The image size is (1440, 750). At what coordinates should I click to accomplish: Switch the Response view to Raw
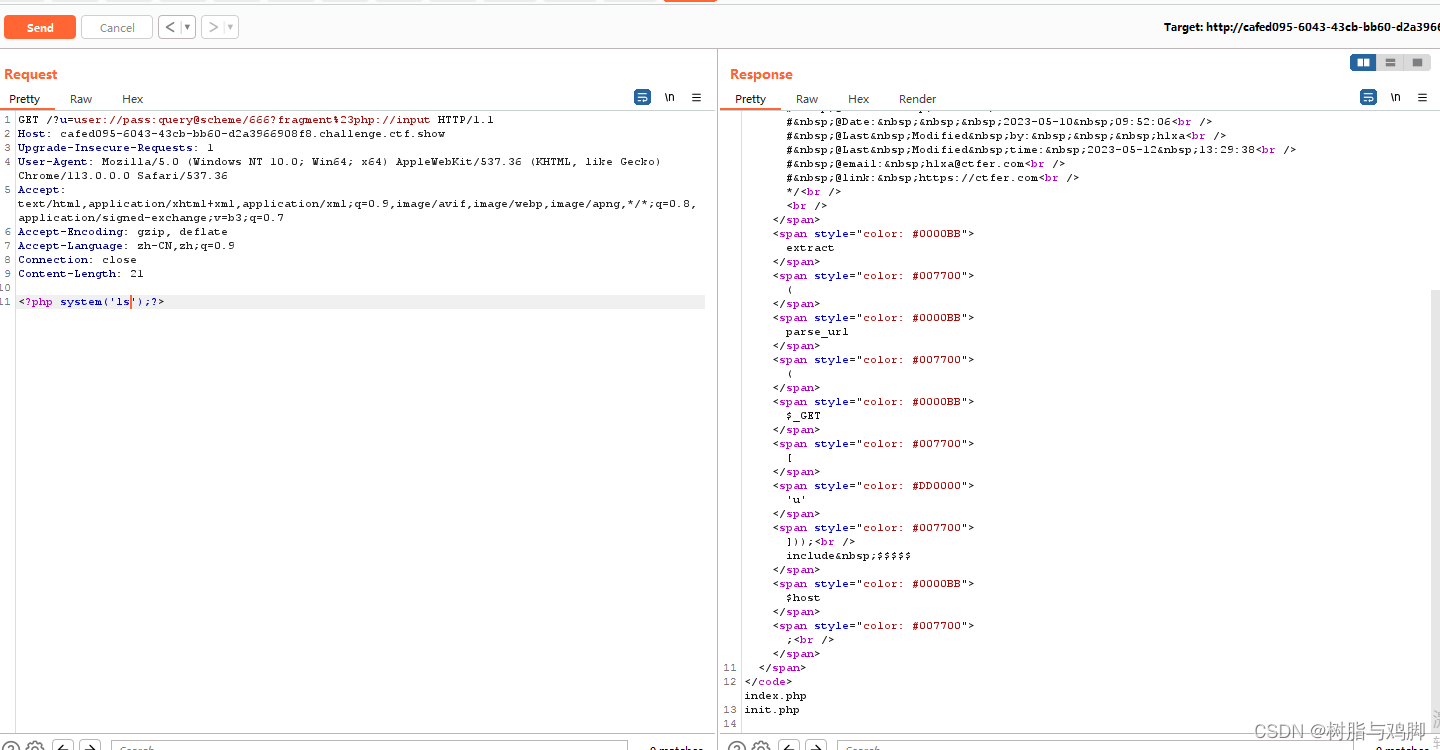pyautogui.click(x=807, y=99)
